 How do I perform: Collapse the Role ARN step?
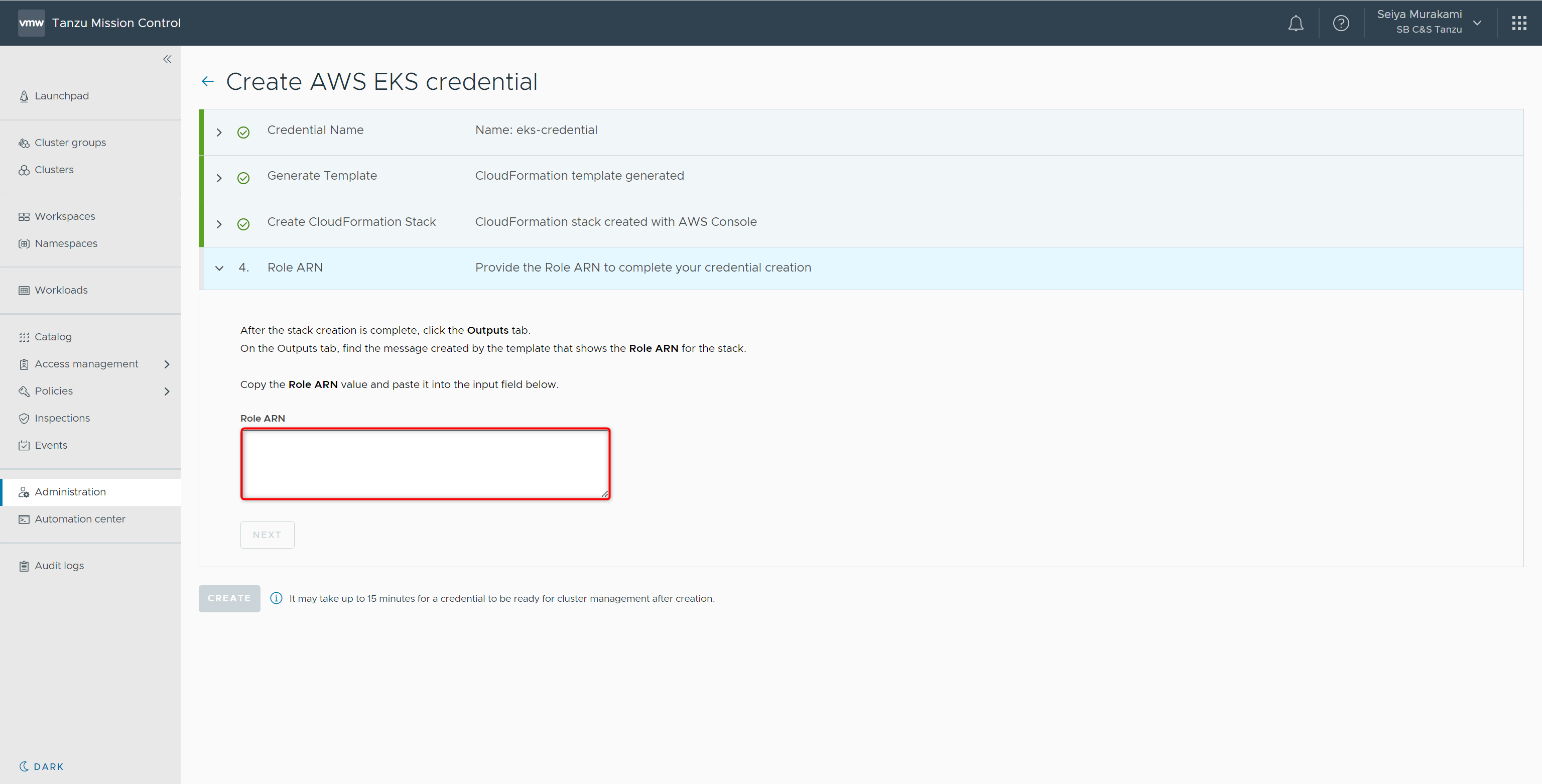tap(219, 268)
